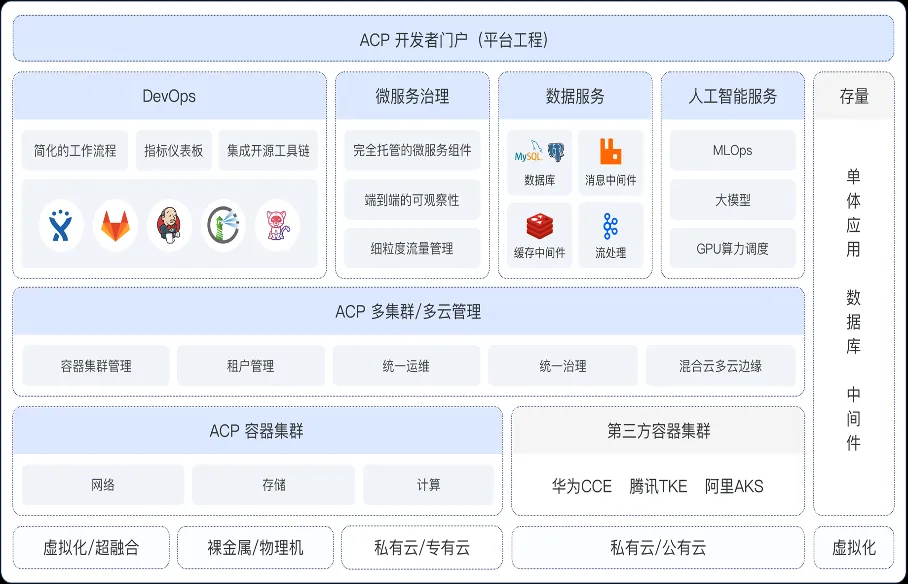Click the Kafka stream processing icon
Viewport: 908px width, 584px height.
tap(610, 225)
